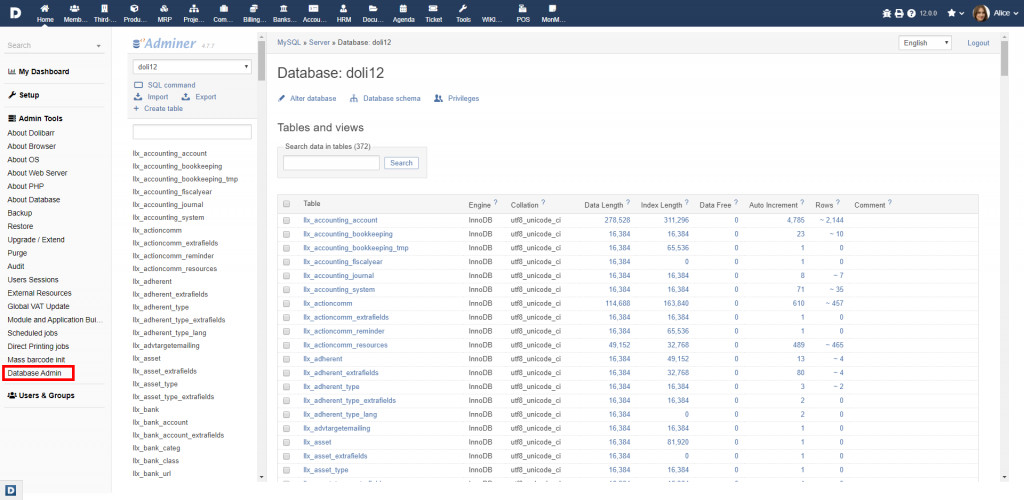The image size is (1024, 500).
Task: Tick the llx_actioncomm table checkbox
Action: [287, 303]
